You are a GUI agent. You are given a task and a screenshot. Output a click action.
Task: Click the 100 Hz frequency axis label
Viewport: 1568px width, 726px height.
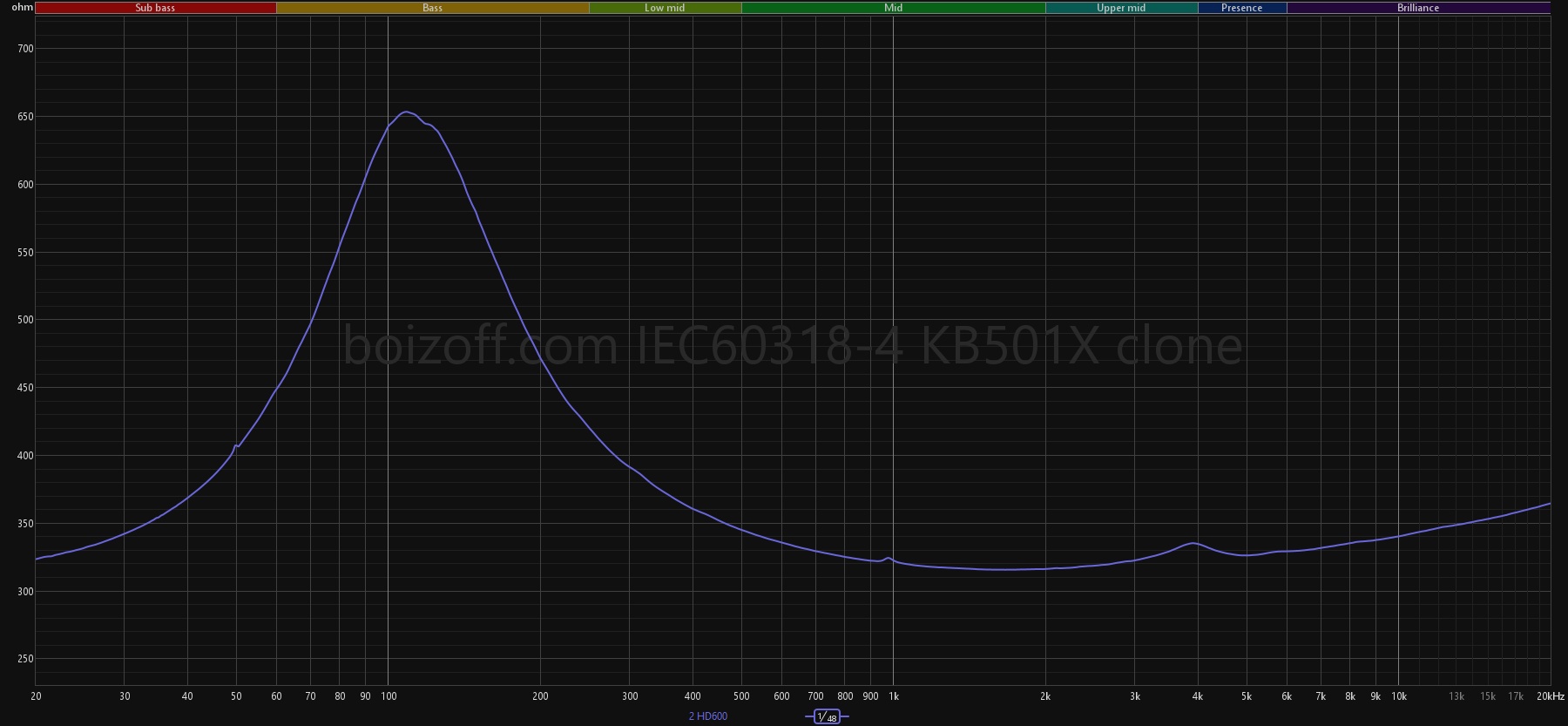point(389,696)
